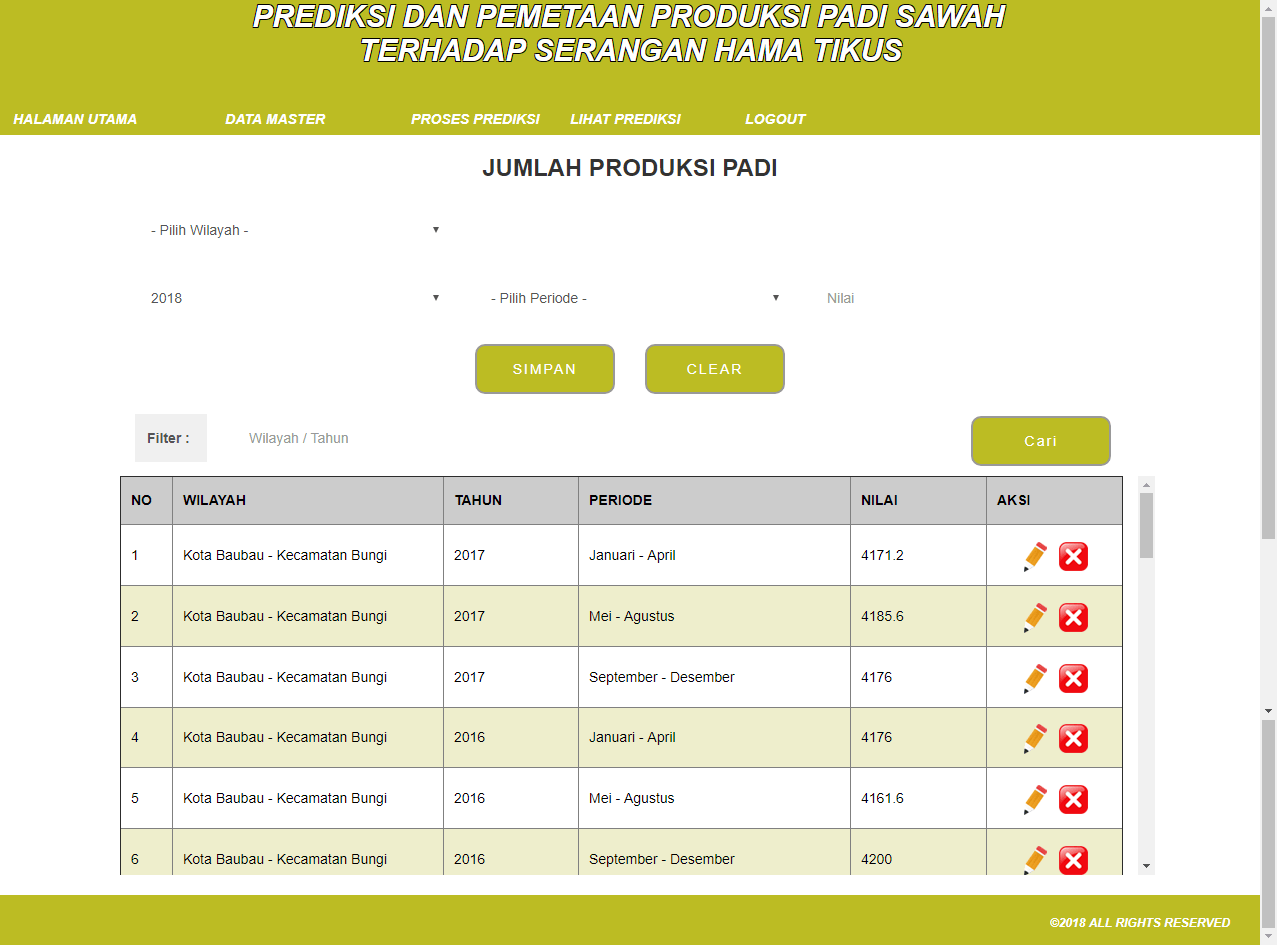
Task: Delete row 4 with the red X icon
Action: [x=1073, y=738]
